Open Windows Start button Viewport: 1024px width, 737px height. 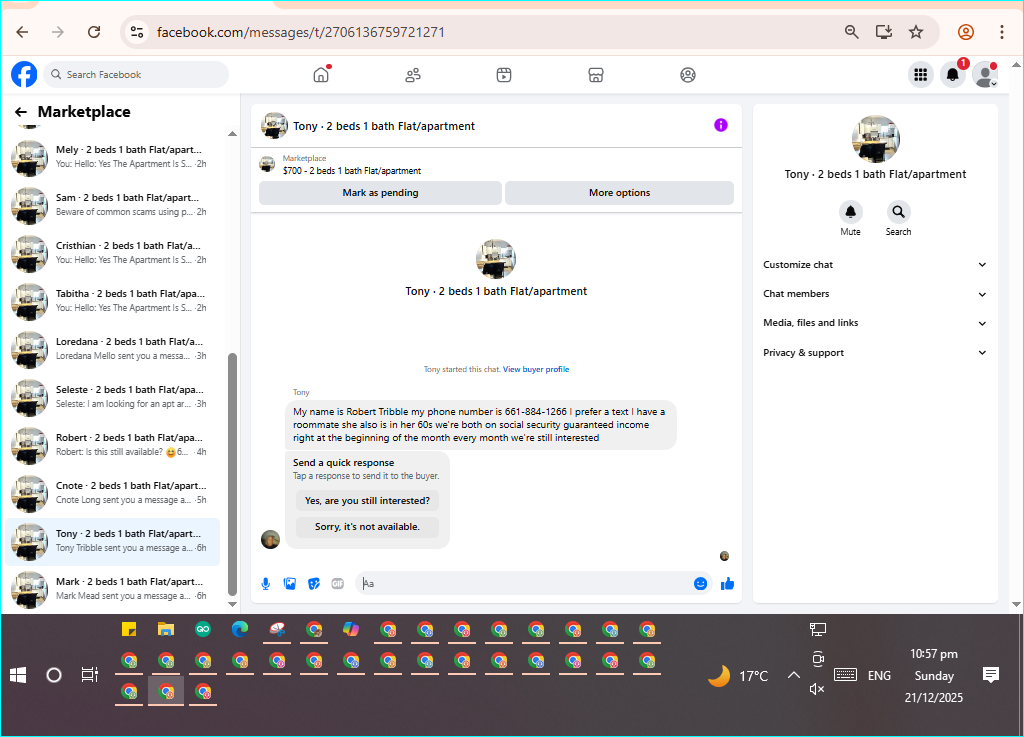tap(18, 675)
